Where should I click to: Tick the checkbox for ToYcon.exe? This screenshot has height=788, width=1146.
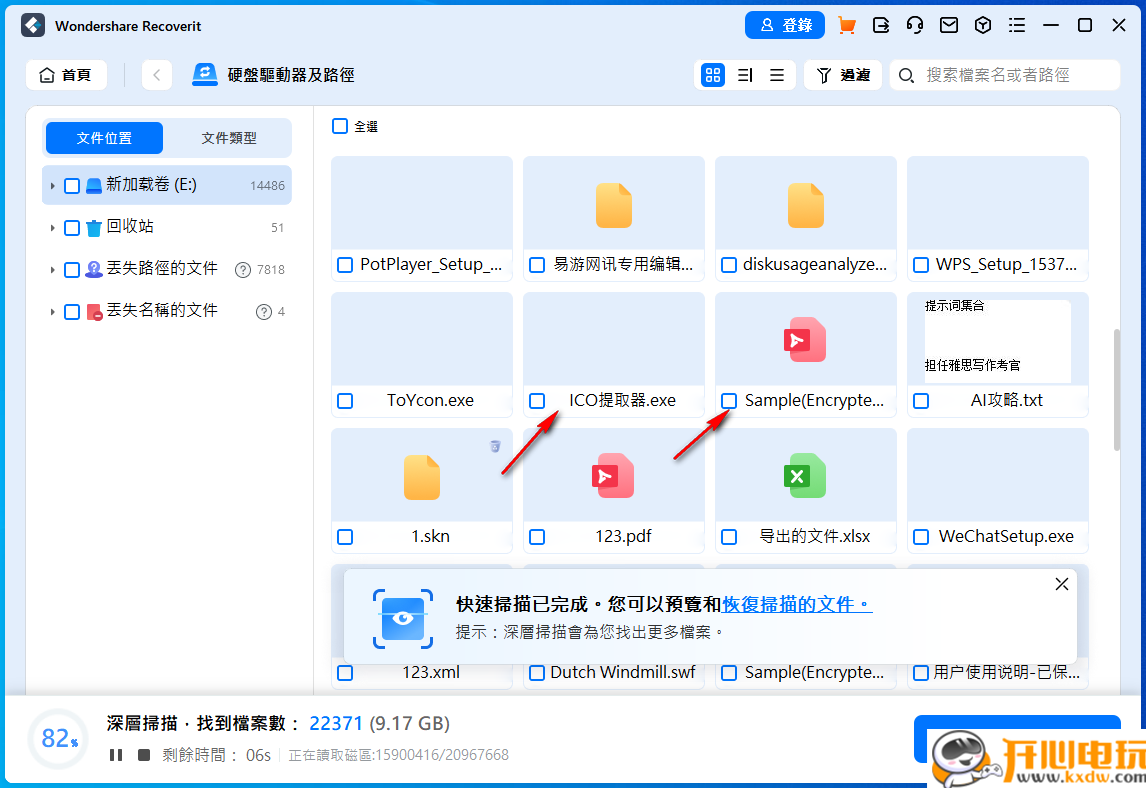pos(345,400)
